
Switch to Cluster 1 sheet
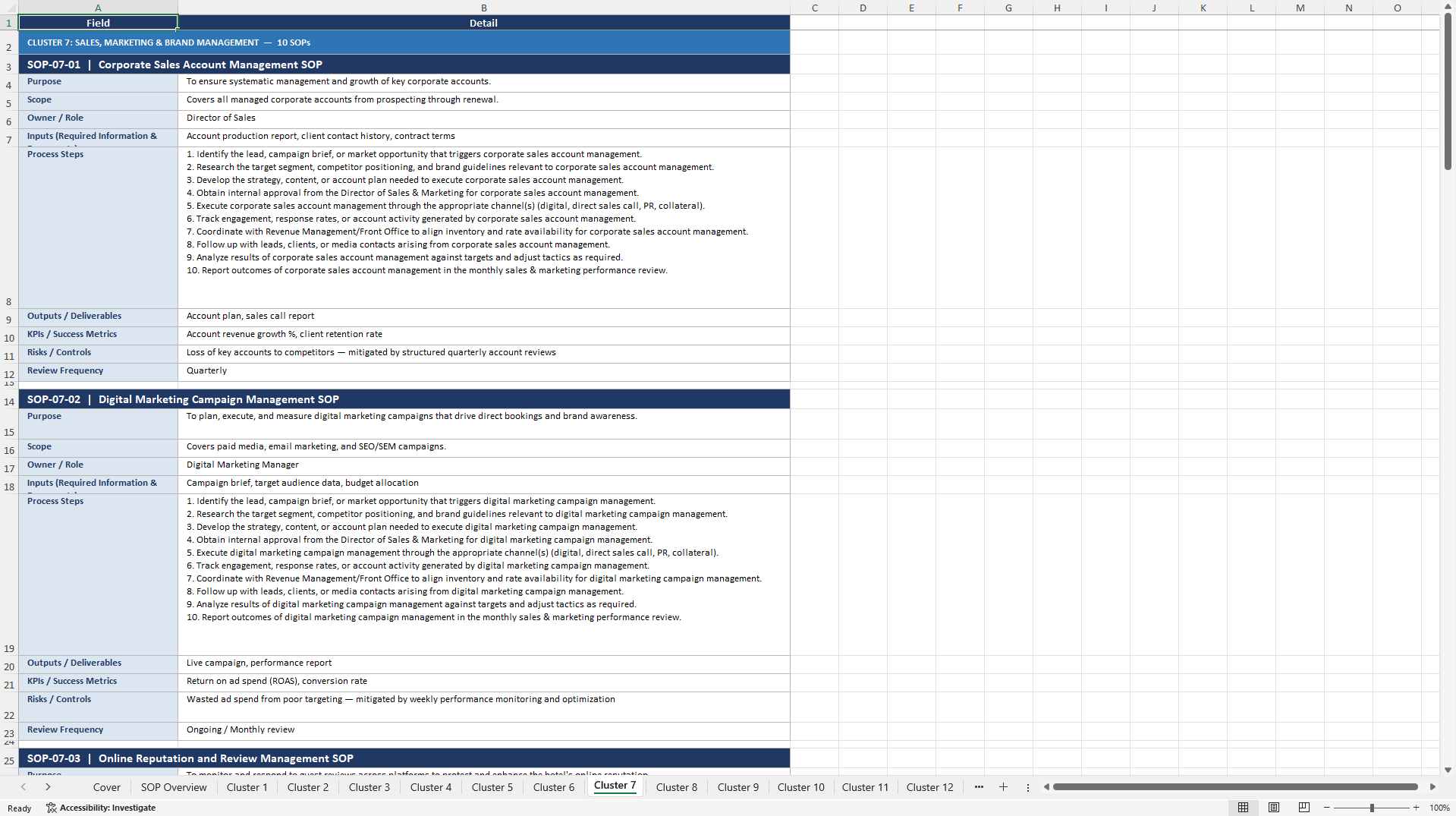coord(247,787)
